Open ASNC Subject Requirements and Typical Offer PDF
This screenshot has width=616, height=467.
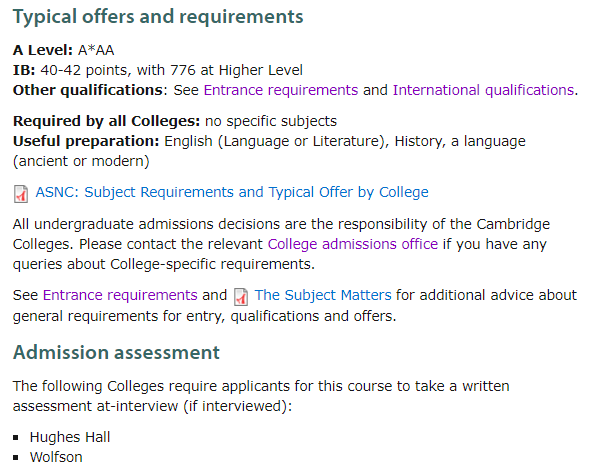point(232,192)
